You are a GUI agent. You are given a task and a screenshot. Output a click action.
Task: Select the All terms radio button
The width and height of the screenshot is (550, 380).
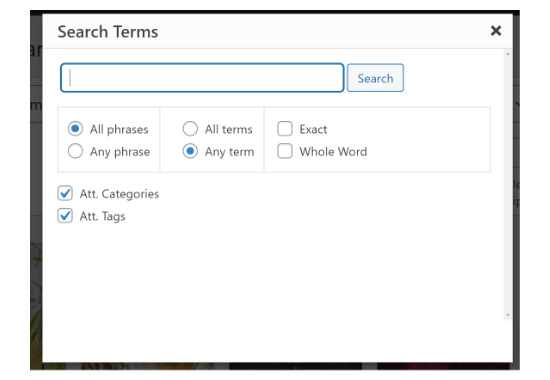(x=190, y=129)
